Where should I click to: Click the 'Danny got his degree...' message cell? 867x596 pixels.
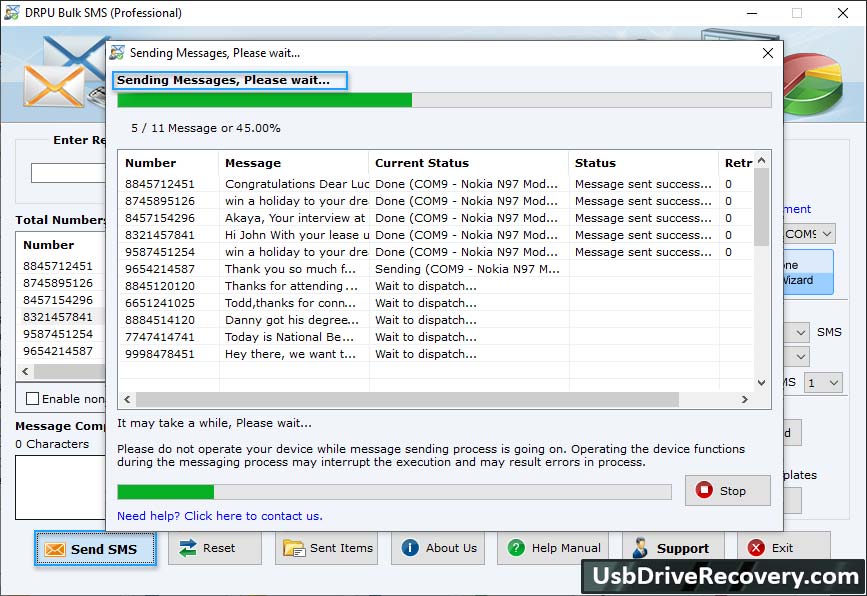pyautogui.click(x=295, y=320)
